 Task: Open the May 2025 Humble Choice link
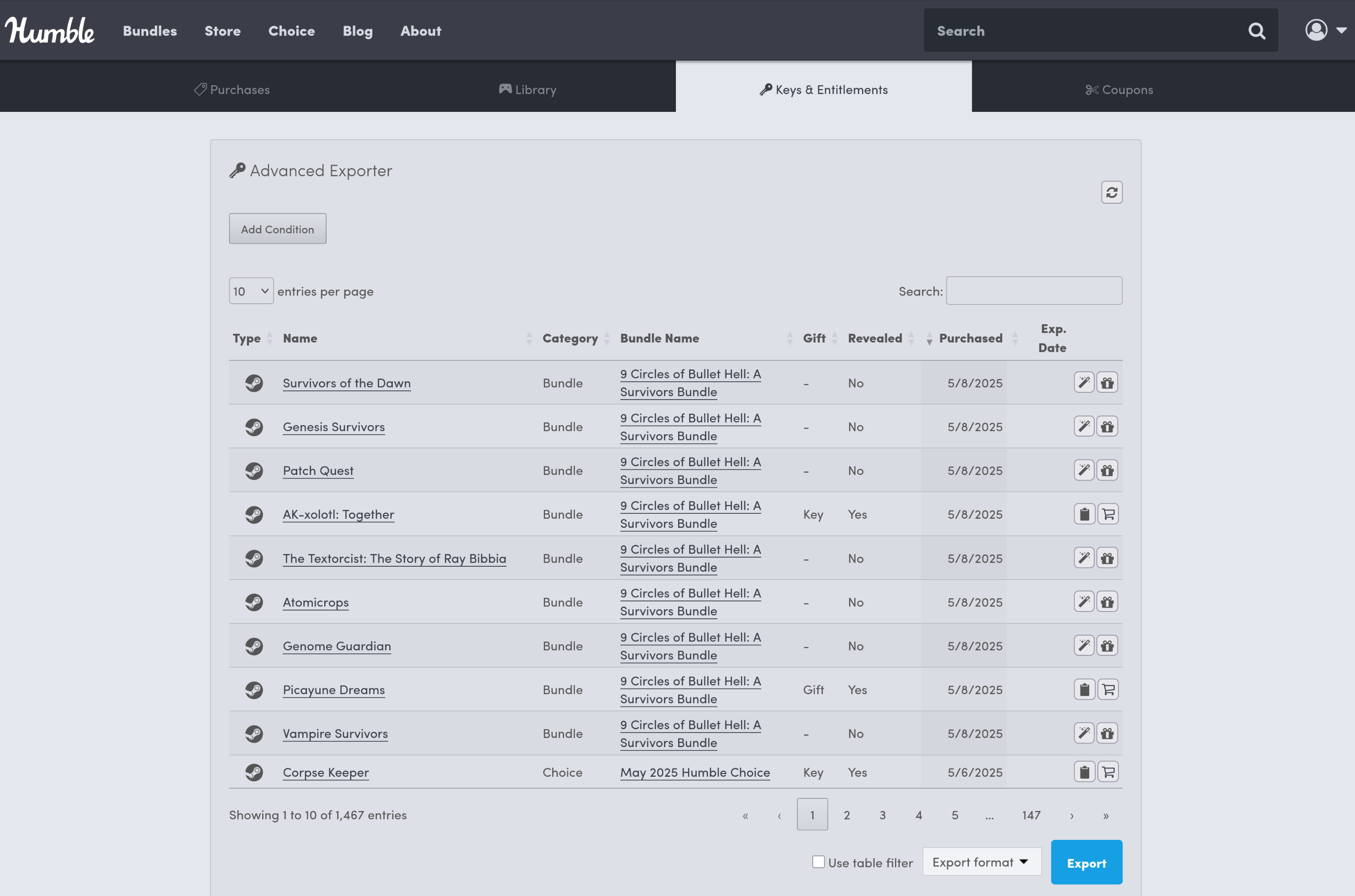click(x=694, y=772)
